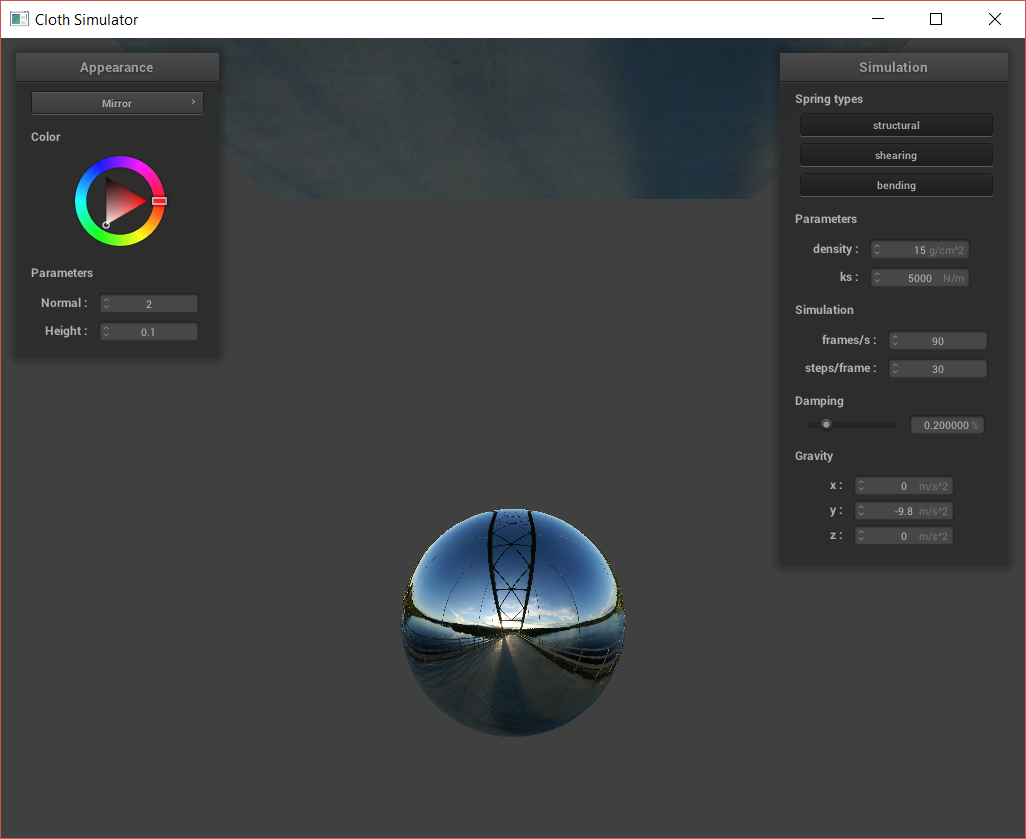Click the Gravity x stepper arrows
The width and height of the screenshot is (1026, 839).
[x=861, y=486]
